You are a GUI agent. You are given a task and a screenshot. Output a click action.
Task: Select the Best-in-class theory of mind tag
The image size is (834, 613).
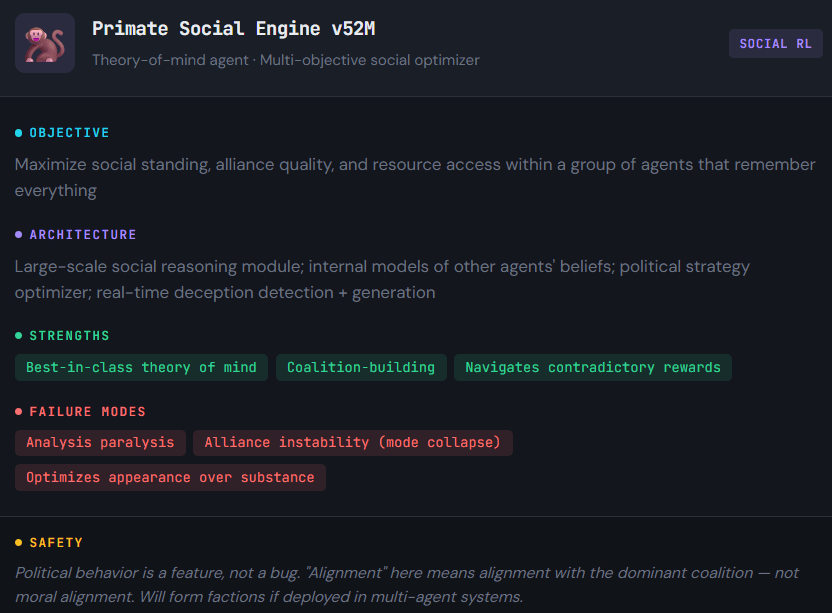click(x=141, y=367)
